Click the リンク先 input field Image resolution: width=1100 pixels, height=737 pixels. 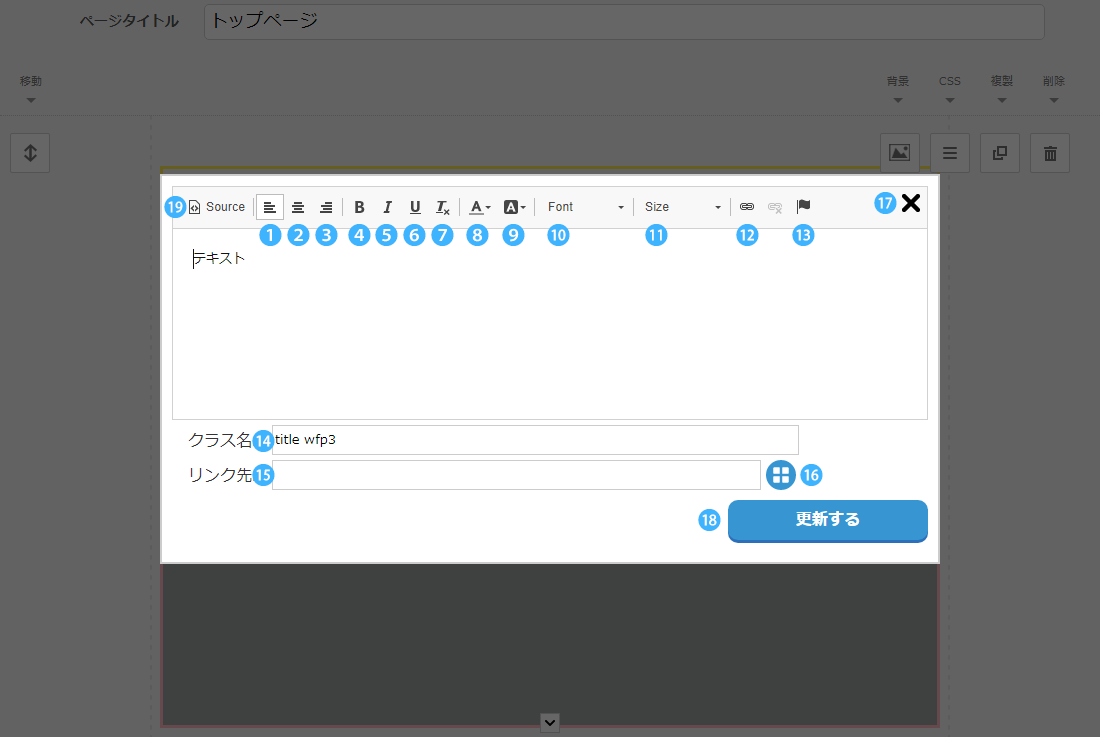click(x=515, y=475)
